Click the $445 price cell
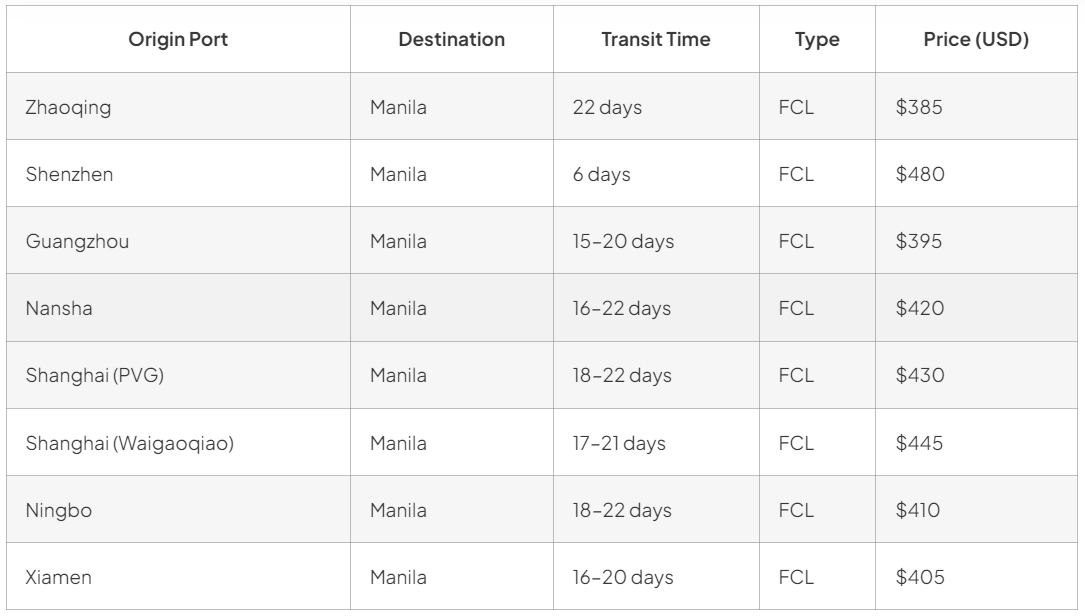The width and height of the screenshot is (1085, 616). pos(919,443)
